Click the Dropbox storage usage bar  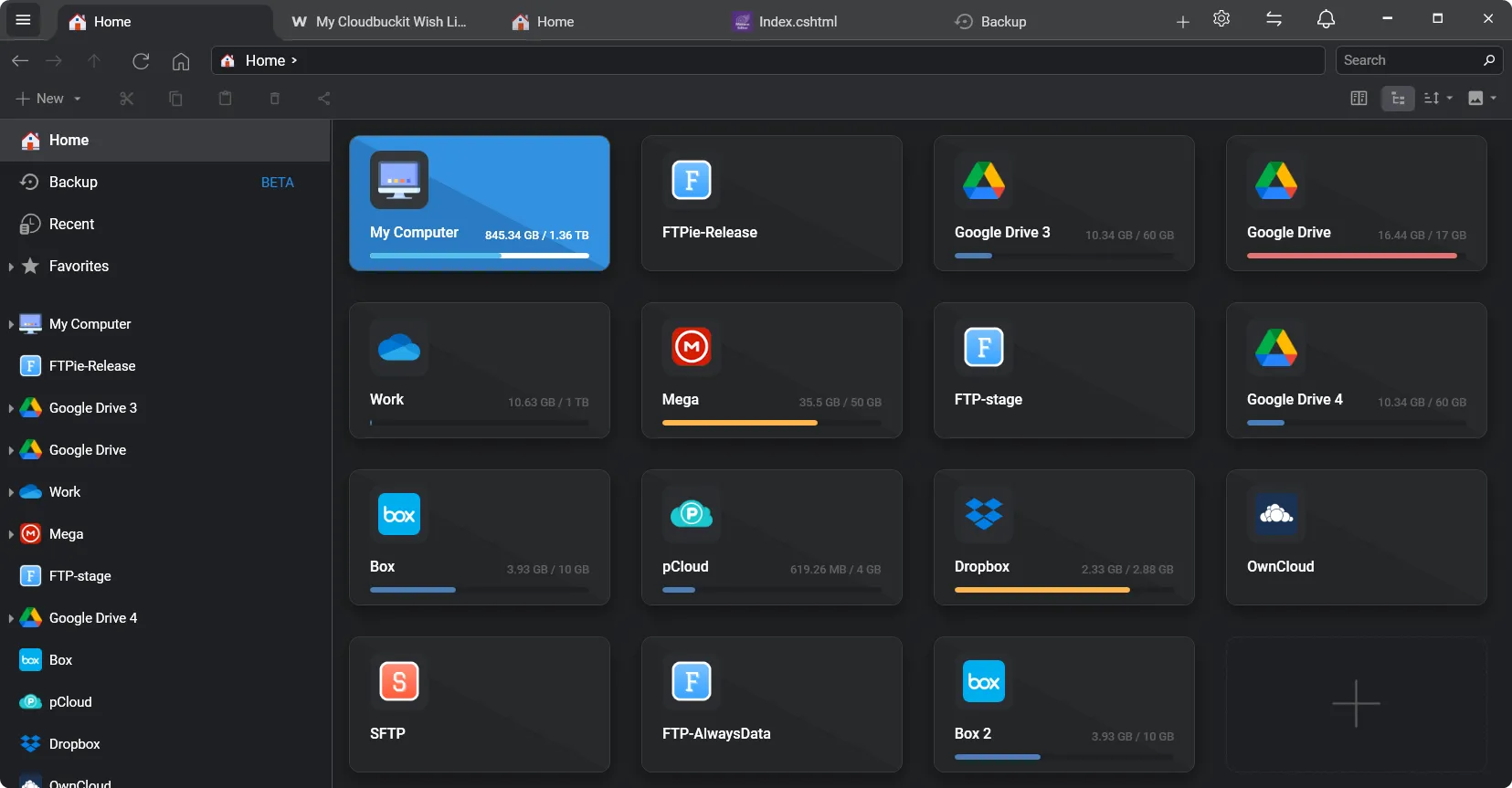[x=1064, y=590]
